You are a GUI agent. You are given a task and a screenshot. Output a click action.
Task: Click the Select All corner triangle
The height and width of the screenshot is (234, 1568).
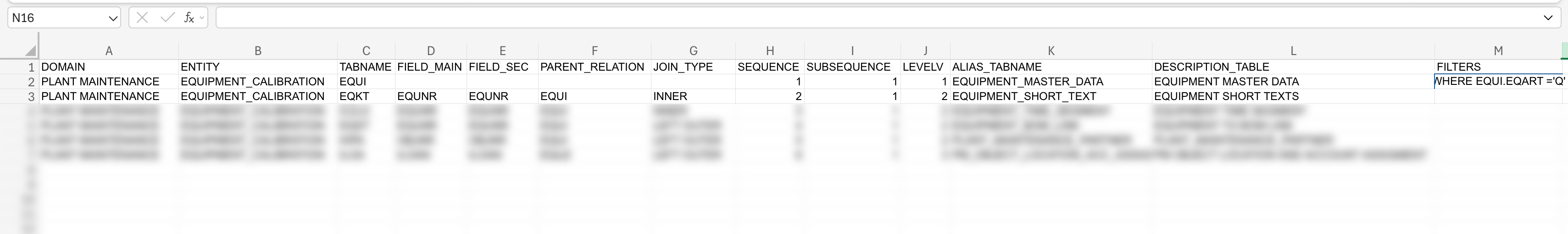click(30, 51)
